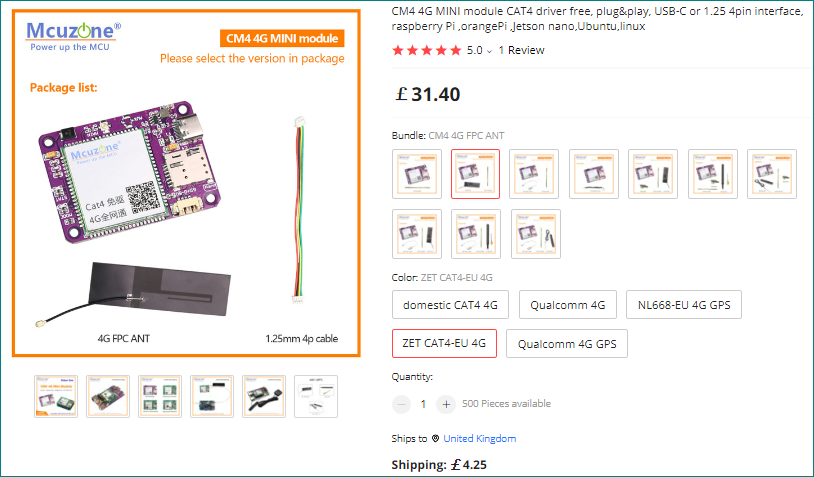
Task: Choose the last bundle thumbnail in top row
Action: pos(772,174)
